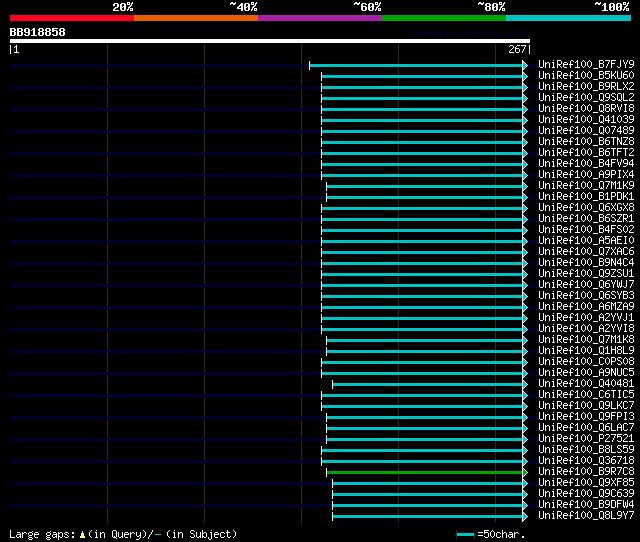Image resolution: width=640 pixels, height=542 pixels.
Task: Click hit label UniRef100_B1PDK1
Action: pyautogui.click(x=586, y=196)
